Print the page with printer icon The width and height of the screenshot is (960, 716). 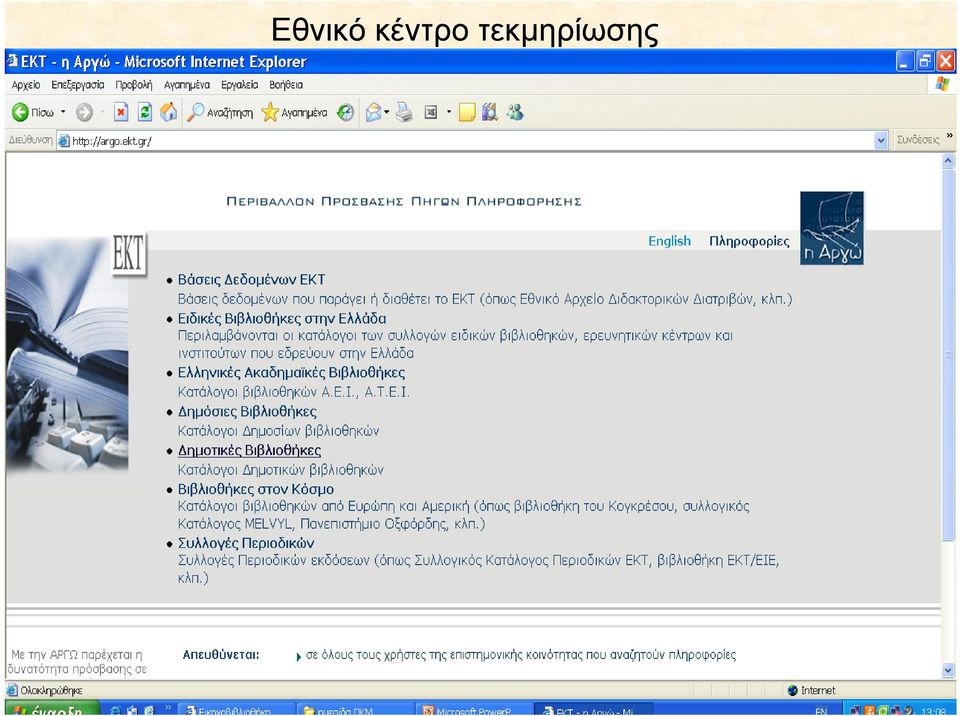404,112
